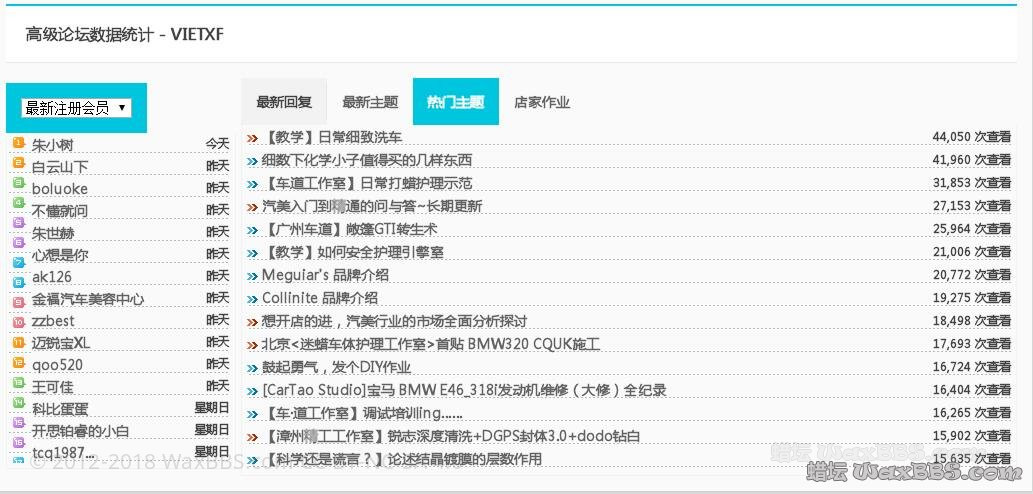Switch to the 最新回复 tab
The width and height of the screenshot is (1033, 494).
[x=284, y=102]
